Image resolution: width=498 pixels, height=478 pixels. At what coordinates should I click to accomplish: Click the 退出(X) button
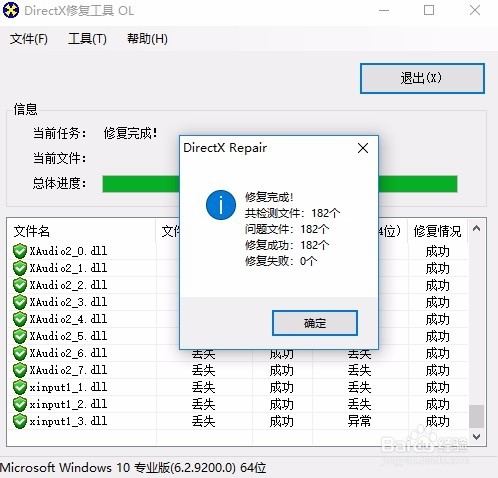422,78
